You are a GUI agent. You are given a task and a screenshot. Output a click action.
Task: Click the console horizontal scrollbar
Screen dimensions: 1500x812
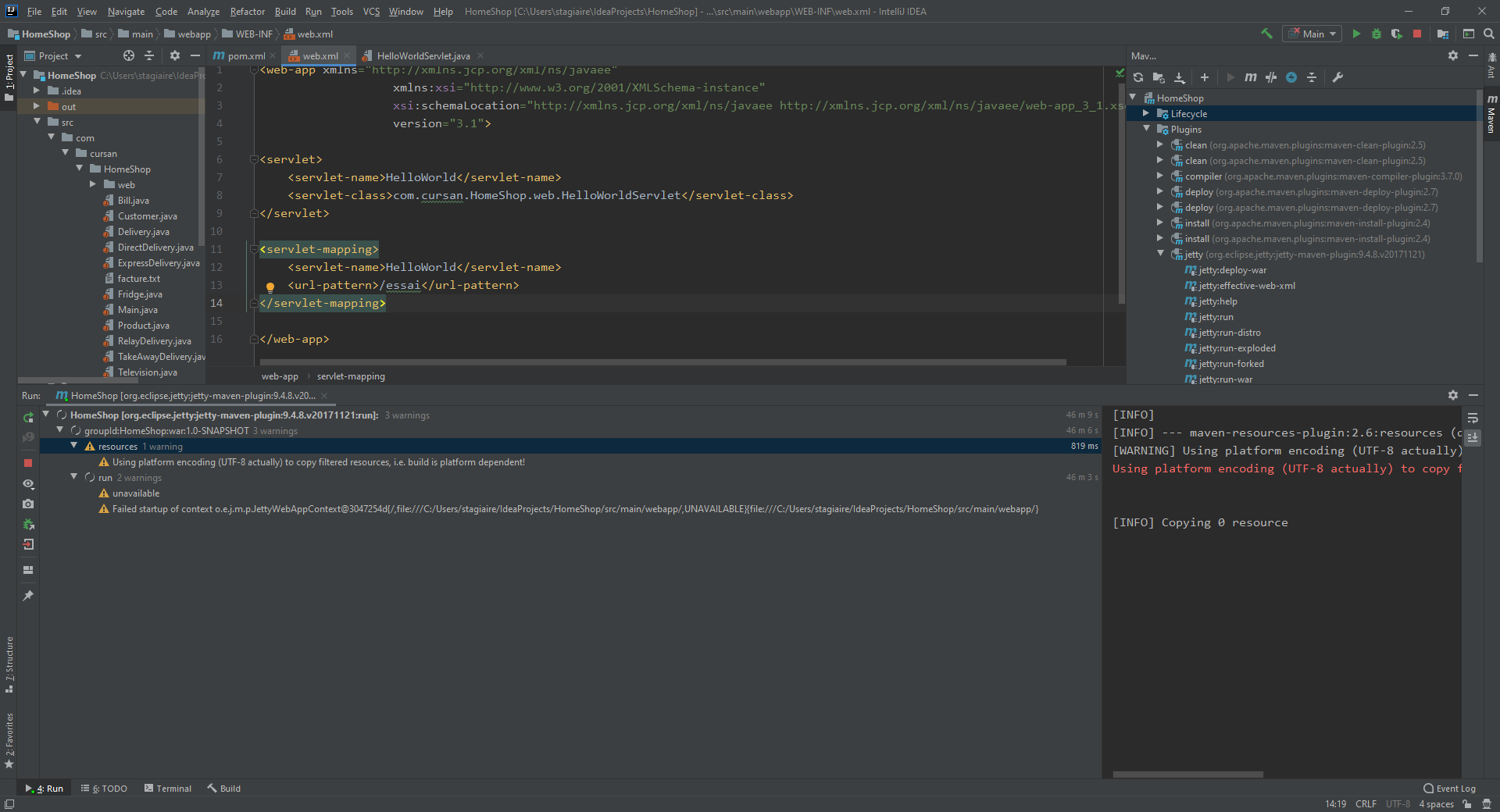(1187, 775)
